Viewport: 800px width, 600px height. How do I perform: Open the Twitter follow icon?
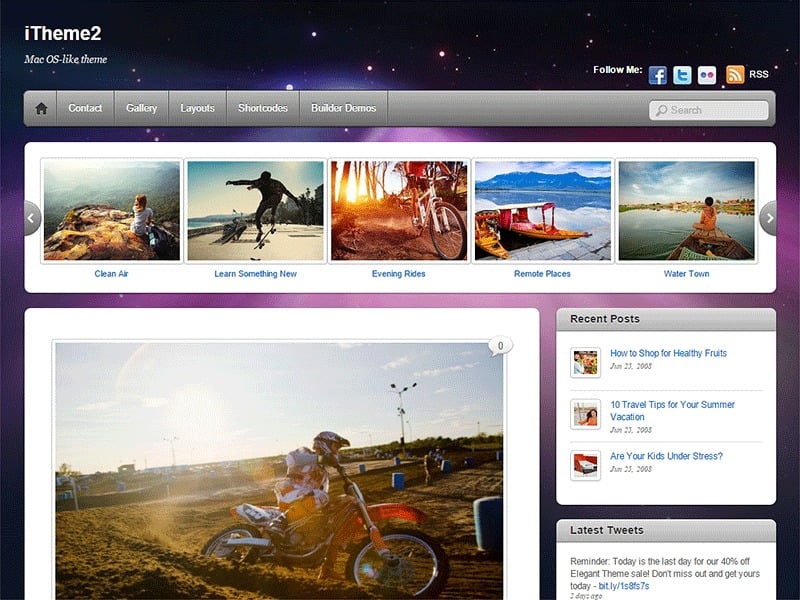[682, 75]
